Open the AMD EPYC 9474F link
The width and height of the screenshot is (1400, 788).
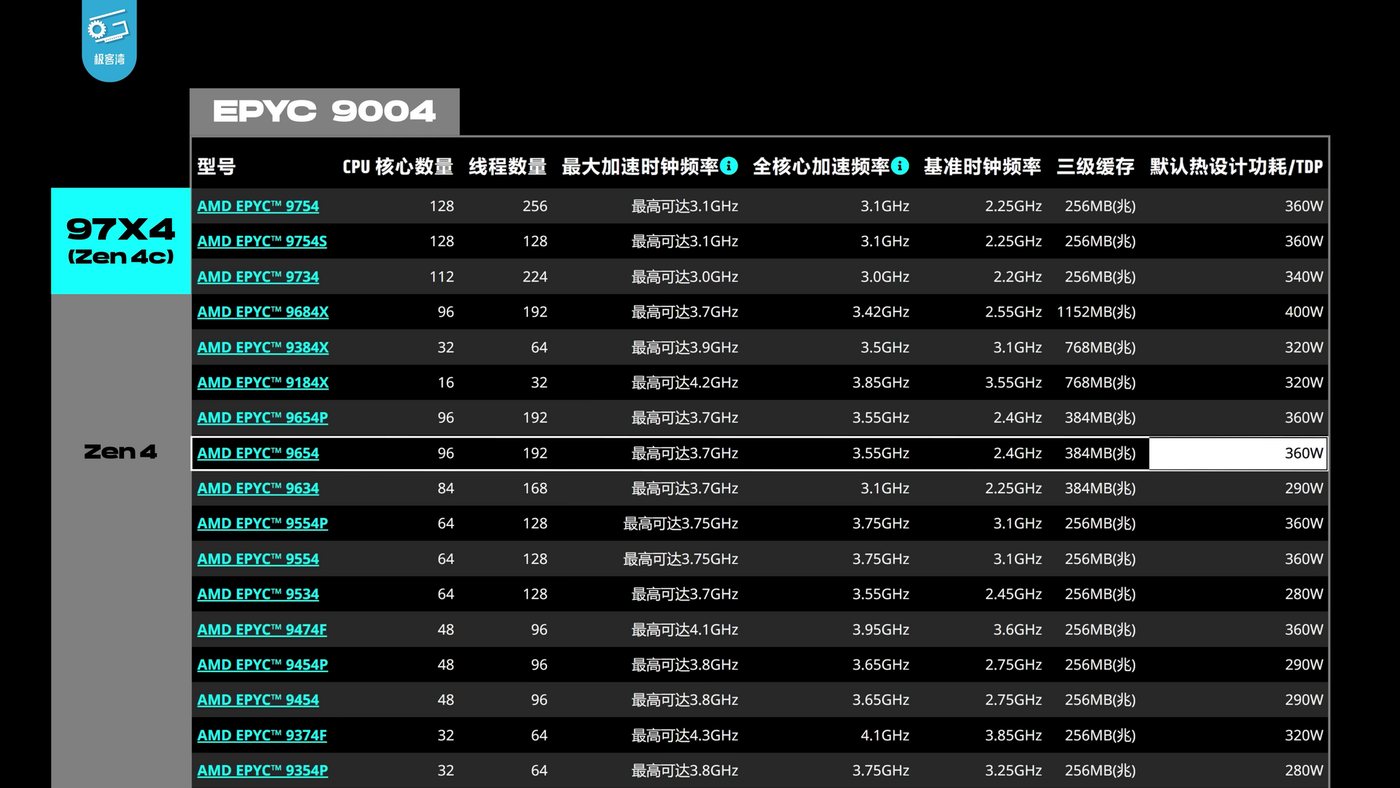tap(262, 630)
